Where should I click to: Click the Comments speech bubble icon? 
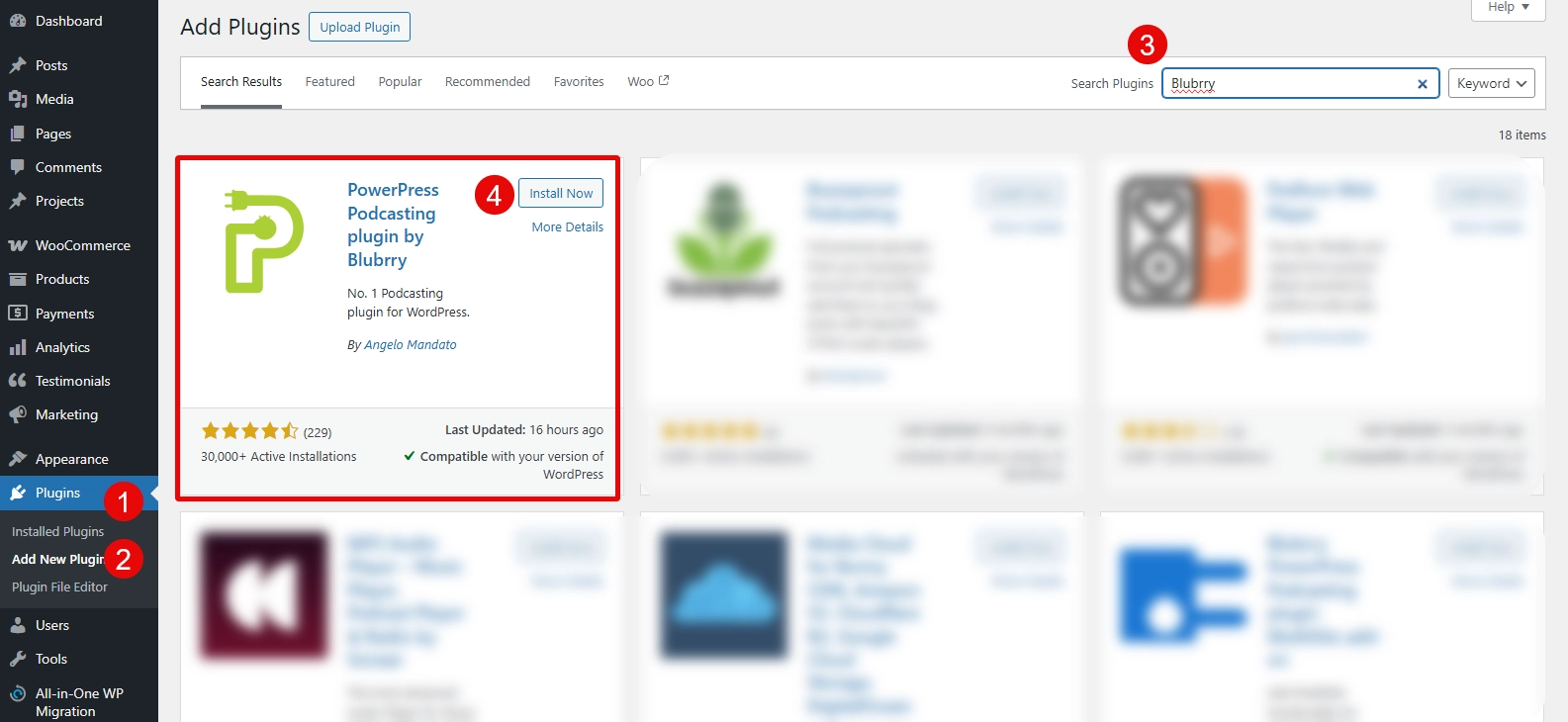(17, 167)
